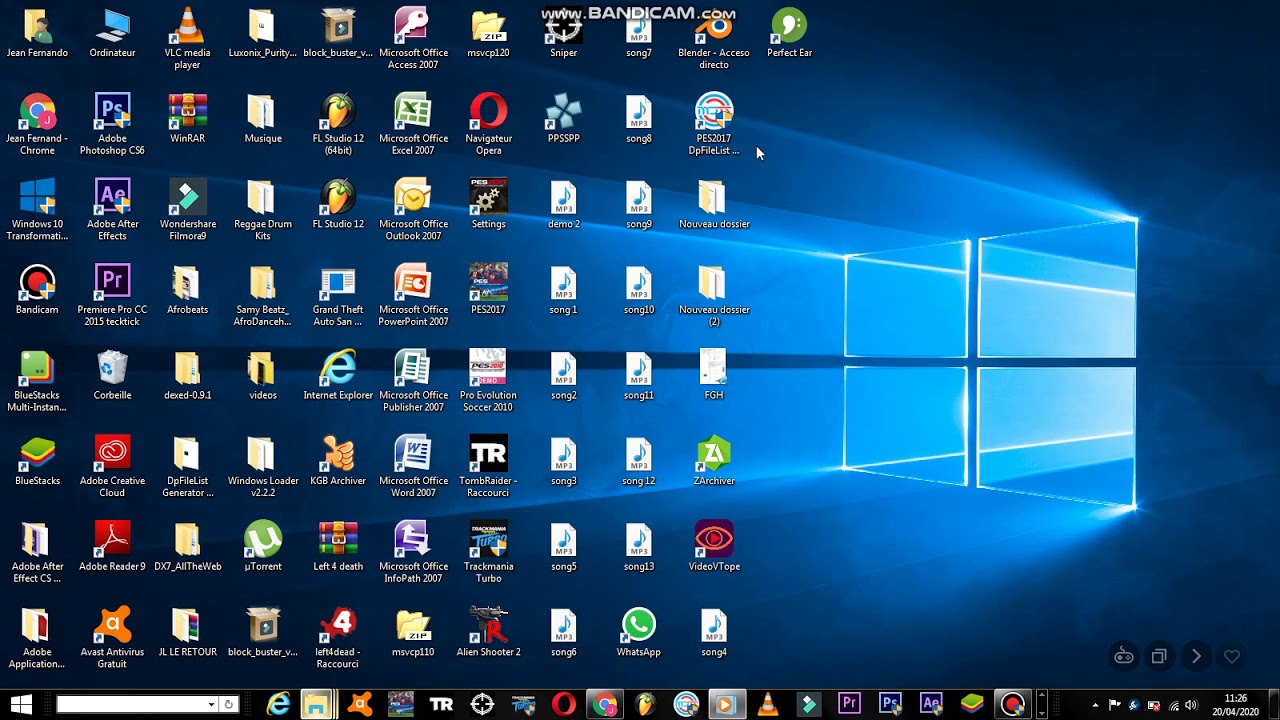Launch ZArchiver desktop icon

click(x=714, y=461)
